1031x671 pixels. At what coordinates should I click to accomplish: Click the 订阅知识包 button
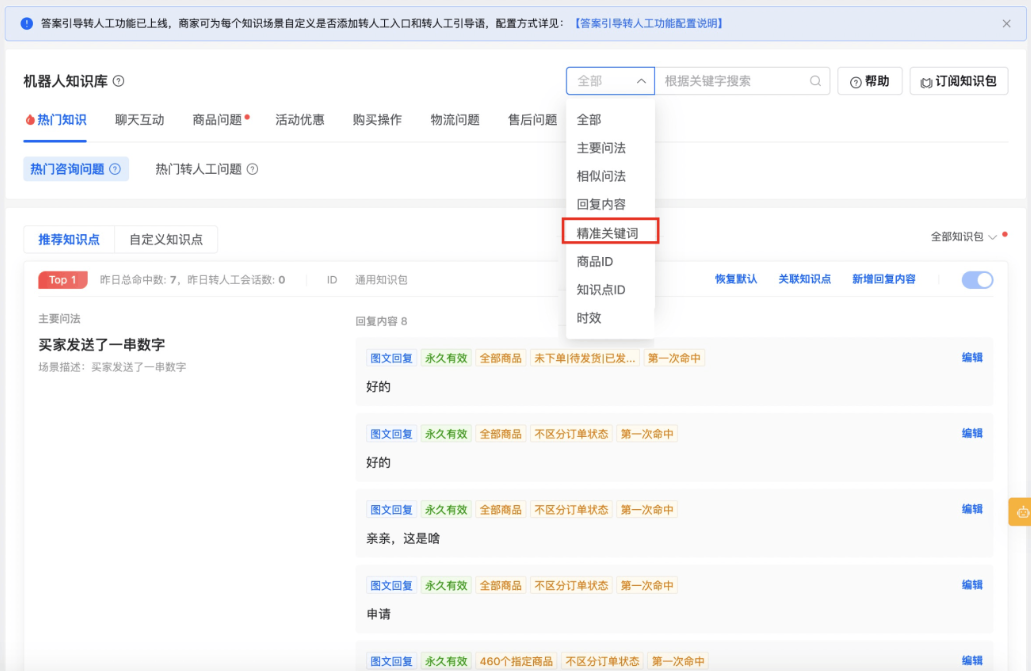[958, 81]
